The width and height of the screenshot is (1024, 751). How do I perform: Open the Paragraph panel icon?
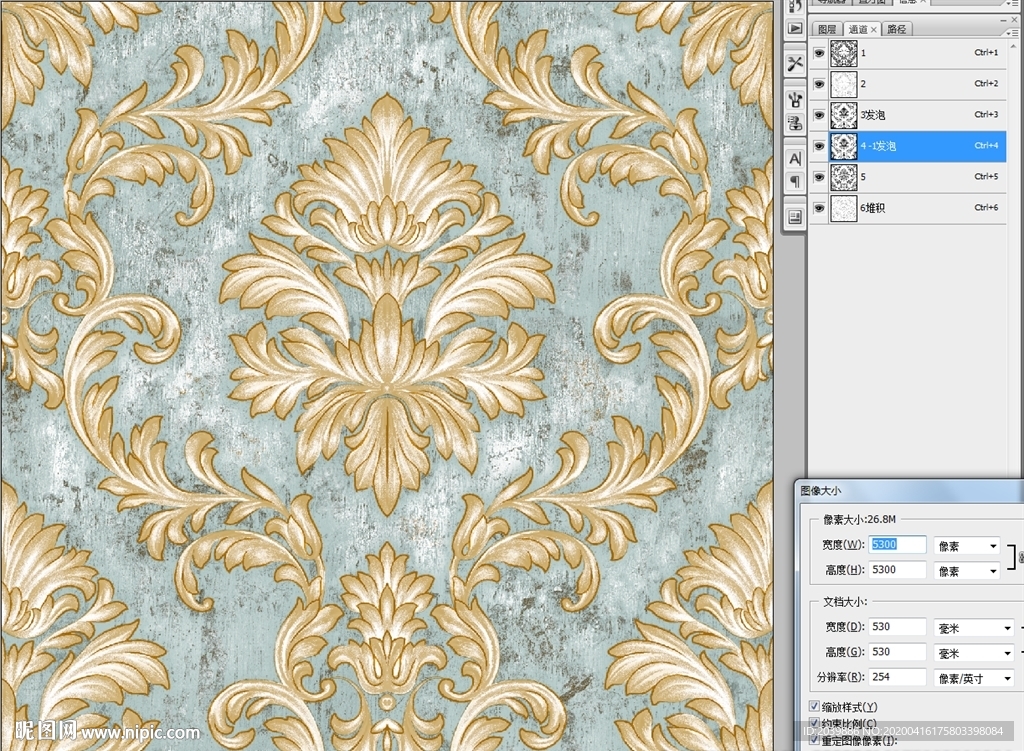pos(795,182)
